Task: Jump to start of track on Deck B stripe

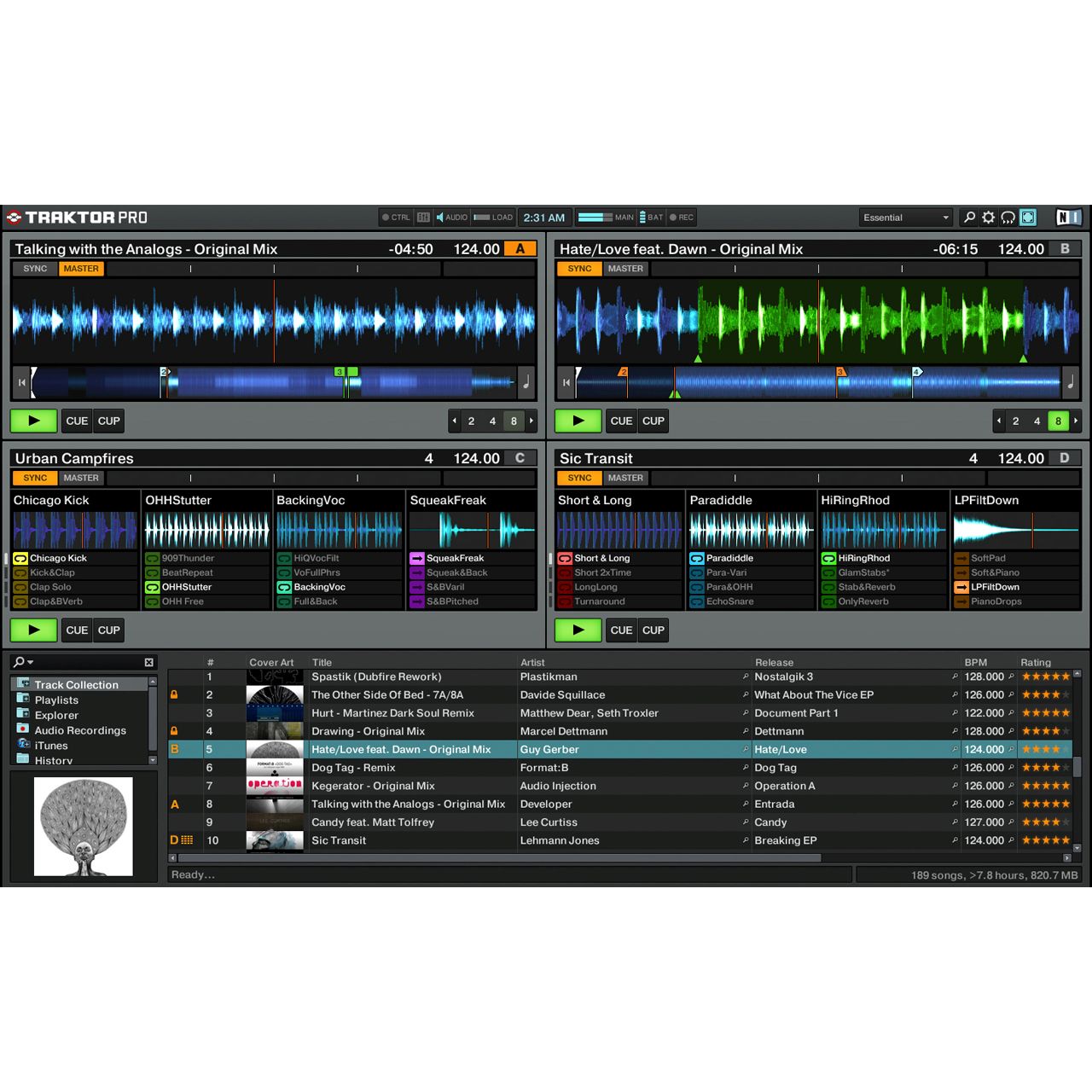Action: [566, 383]
